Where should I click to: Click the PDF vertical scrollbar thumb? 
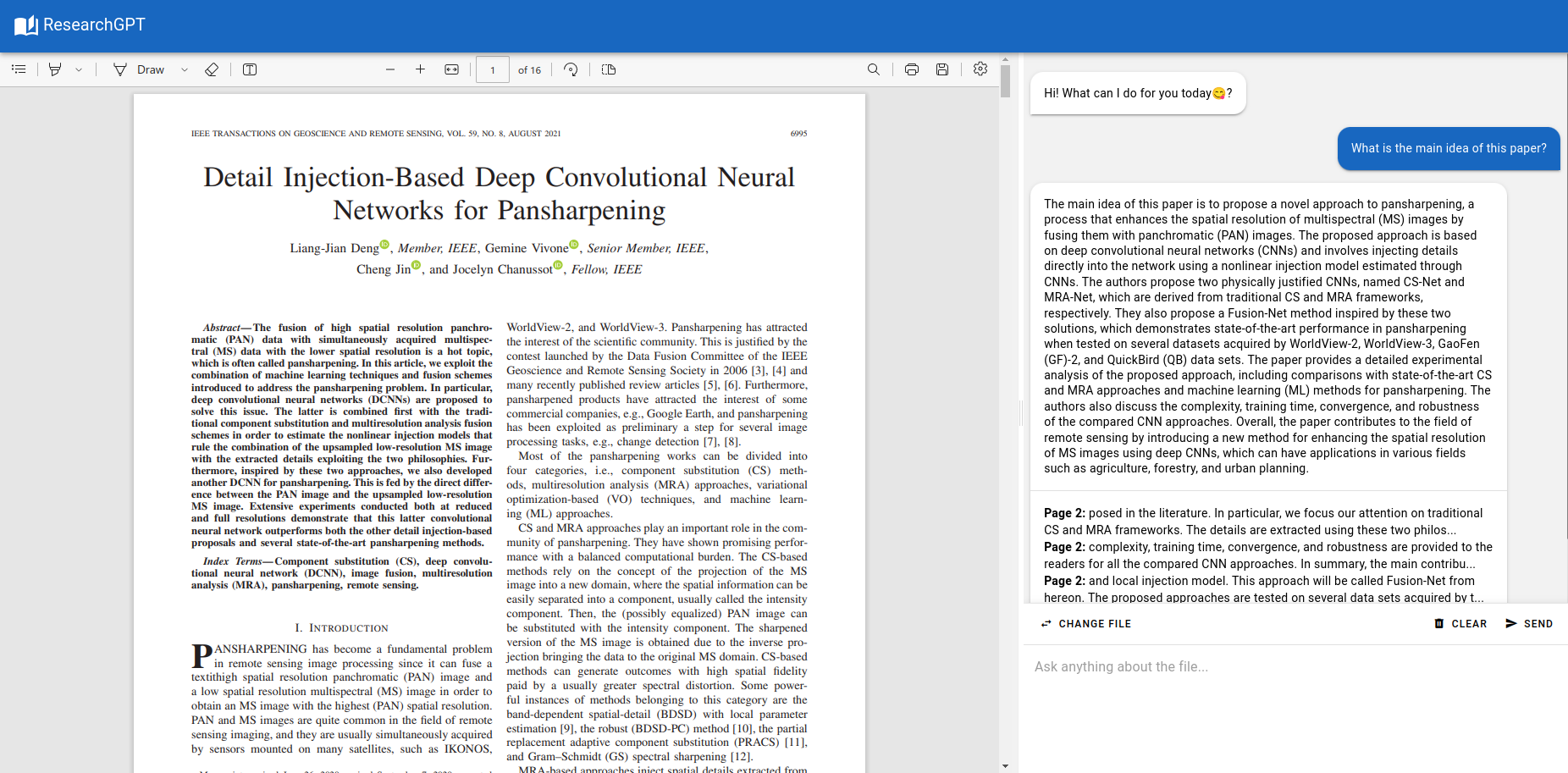pos(1005,82)
